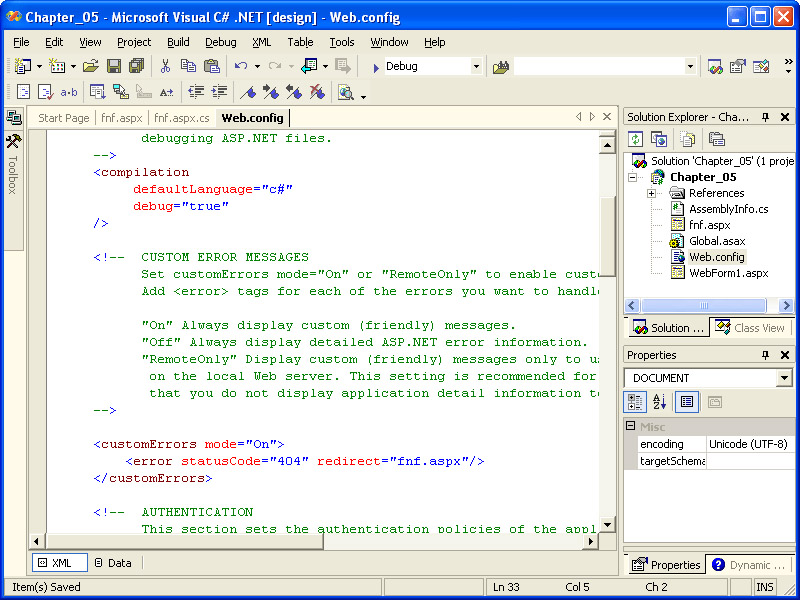Click the Increase Indent toolbar icon
Image resolution: width=800 pixels, height=600 pixels.
pyautogui.click(x=217, y=92)
